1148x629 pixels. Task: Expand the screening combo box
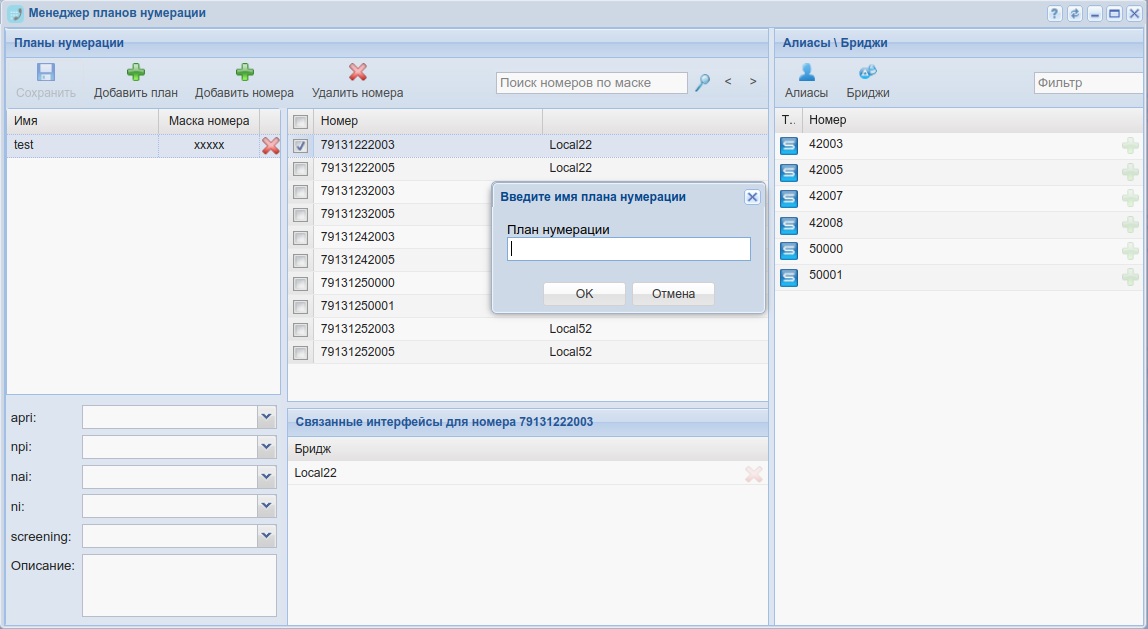click(x=266, y=536)
